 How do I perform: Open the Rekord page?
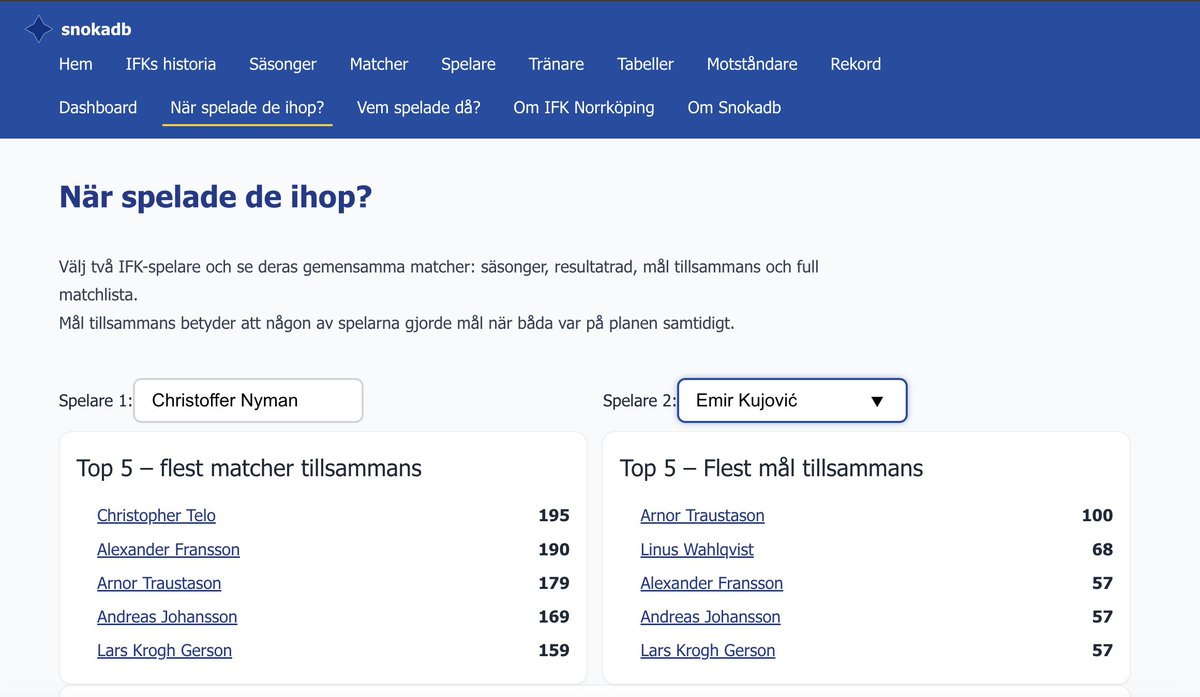856,64
